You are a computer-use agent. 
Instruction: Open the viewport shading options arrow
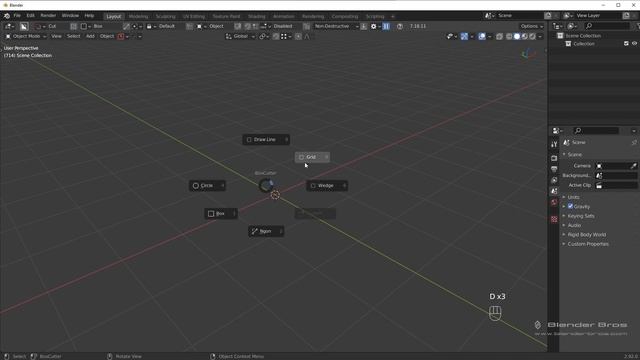pyautogui.click(x=540, y=36)
